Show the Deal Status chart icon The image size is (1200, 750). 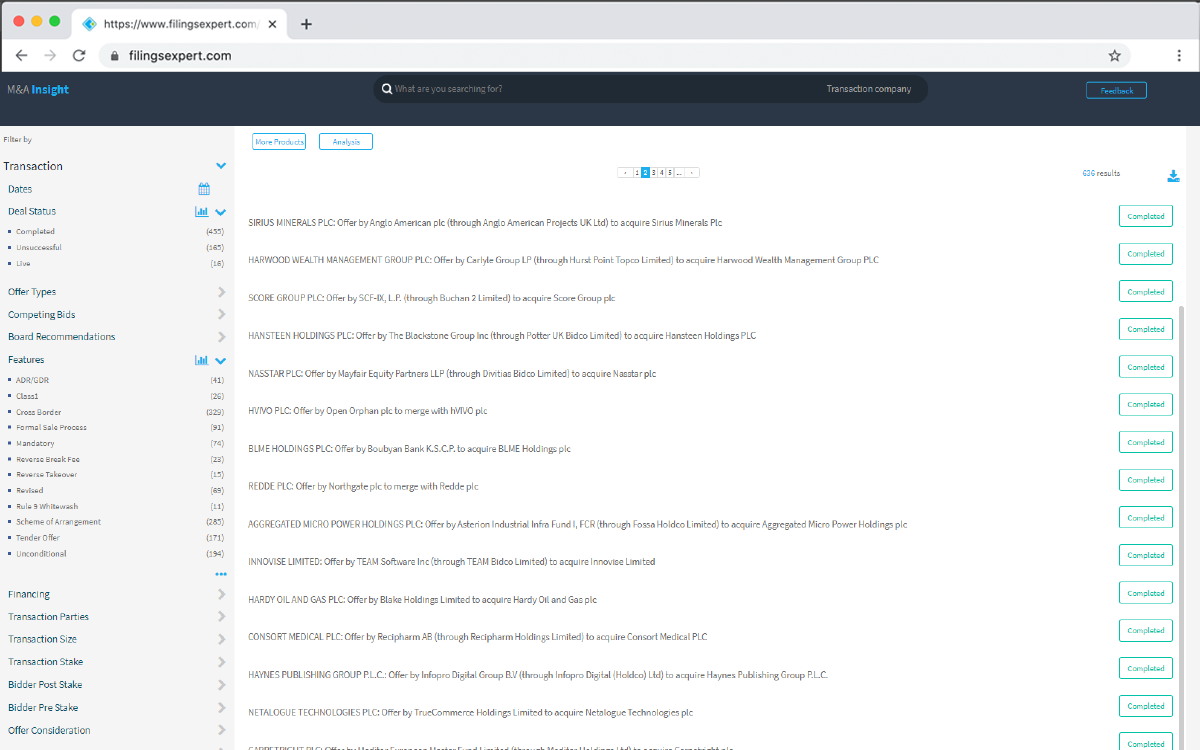click(201, 212)
